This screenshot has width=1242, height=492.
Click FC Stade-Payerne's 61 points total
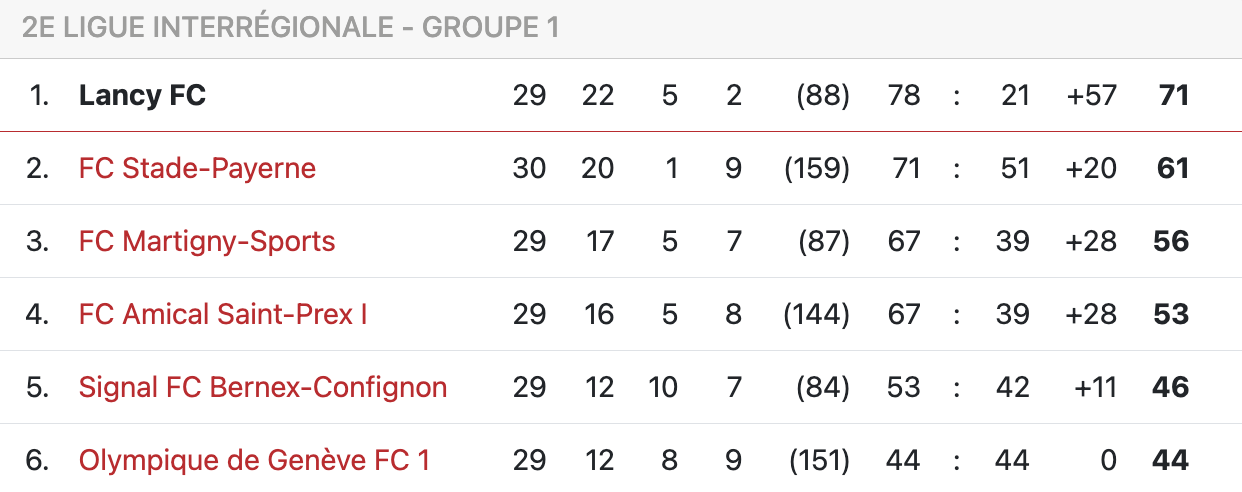click(1172, 168)
